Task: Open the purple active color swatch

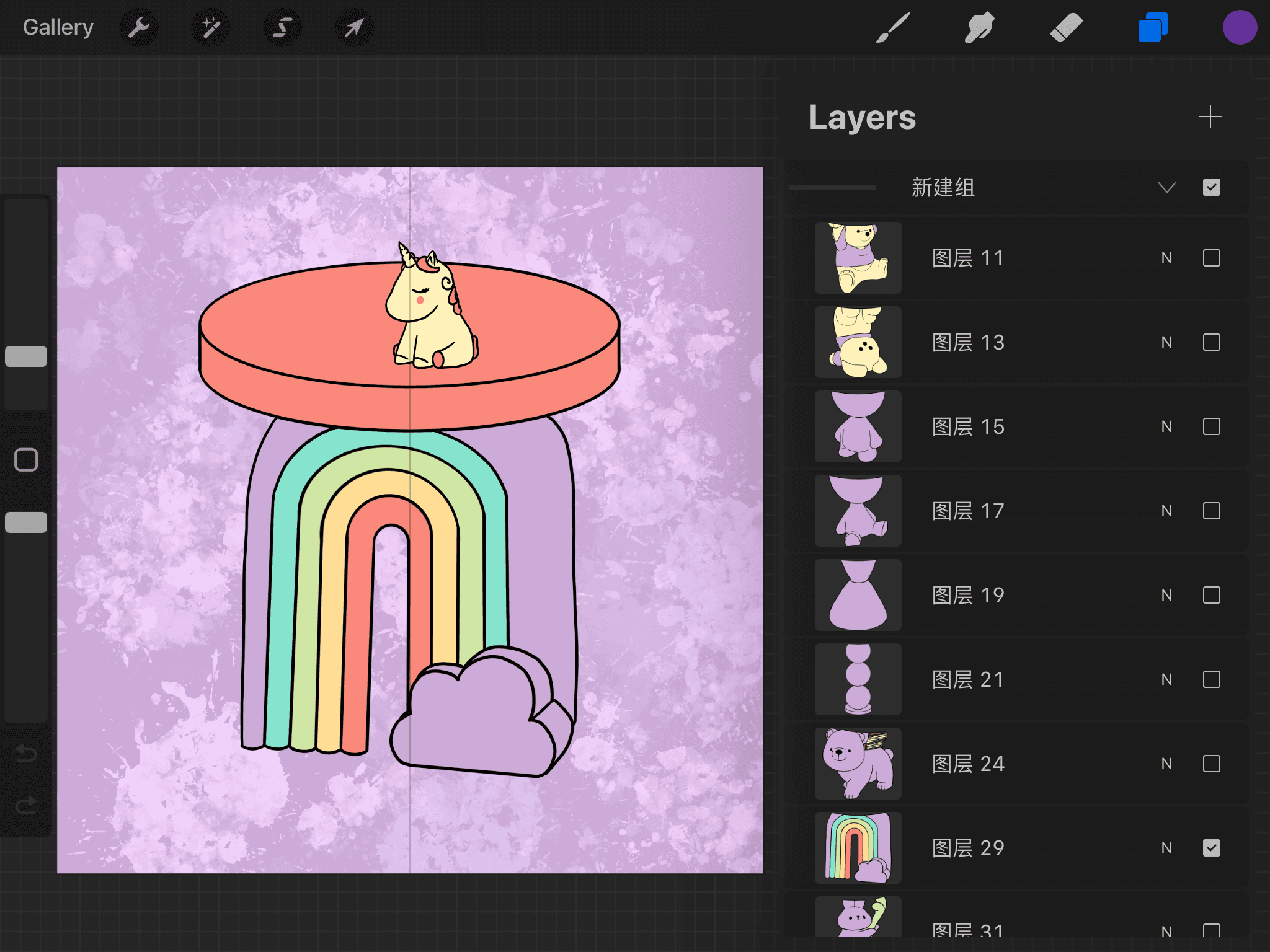Action: tap(1240, 27)
